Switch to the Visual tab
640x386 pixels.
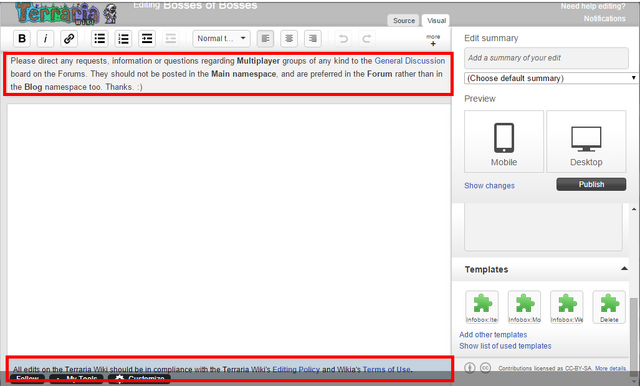tap(436, 20)
